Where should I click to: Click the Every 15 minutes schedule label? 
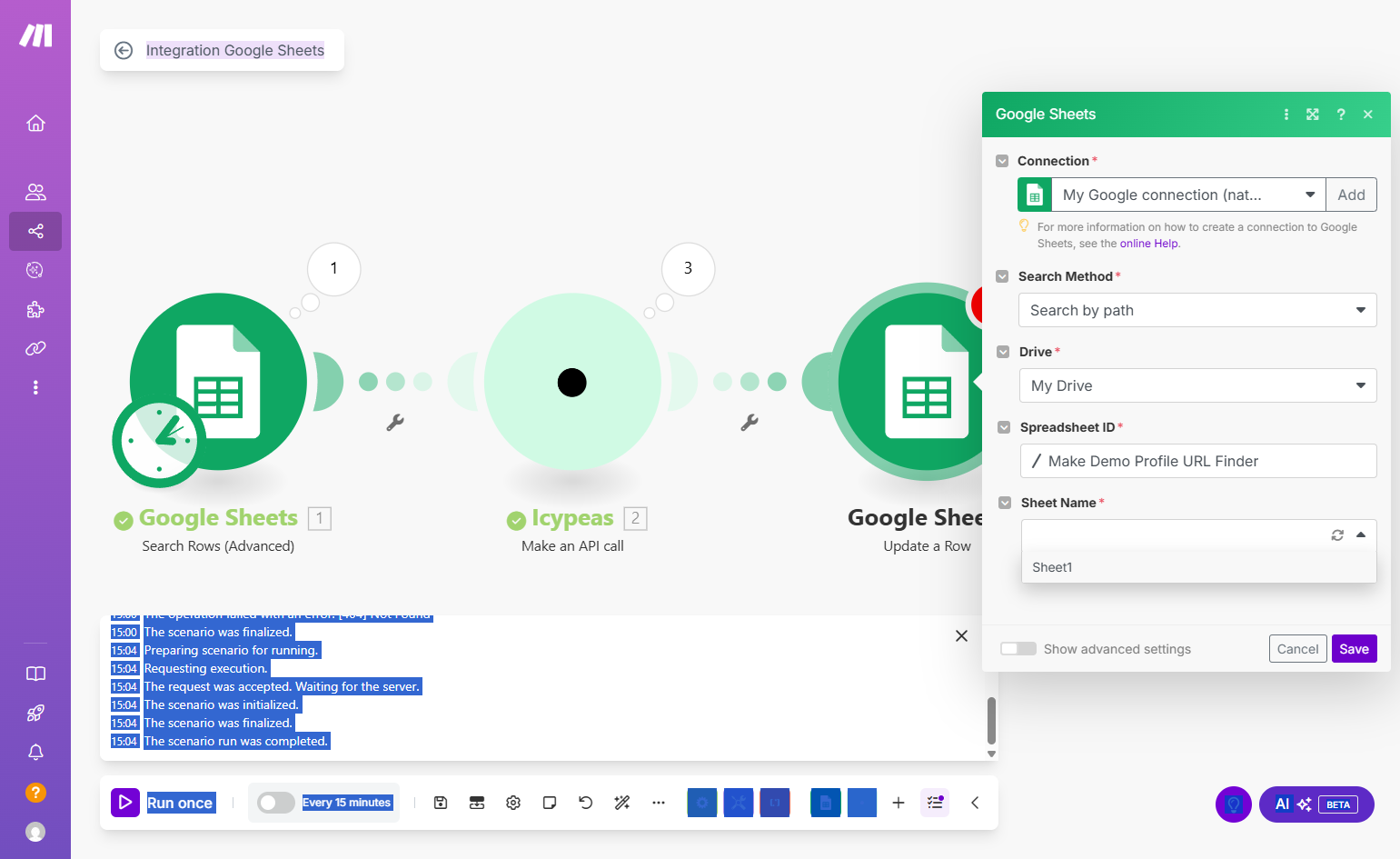[346, 803]
